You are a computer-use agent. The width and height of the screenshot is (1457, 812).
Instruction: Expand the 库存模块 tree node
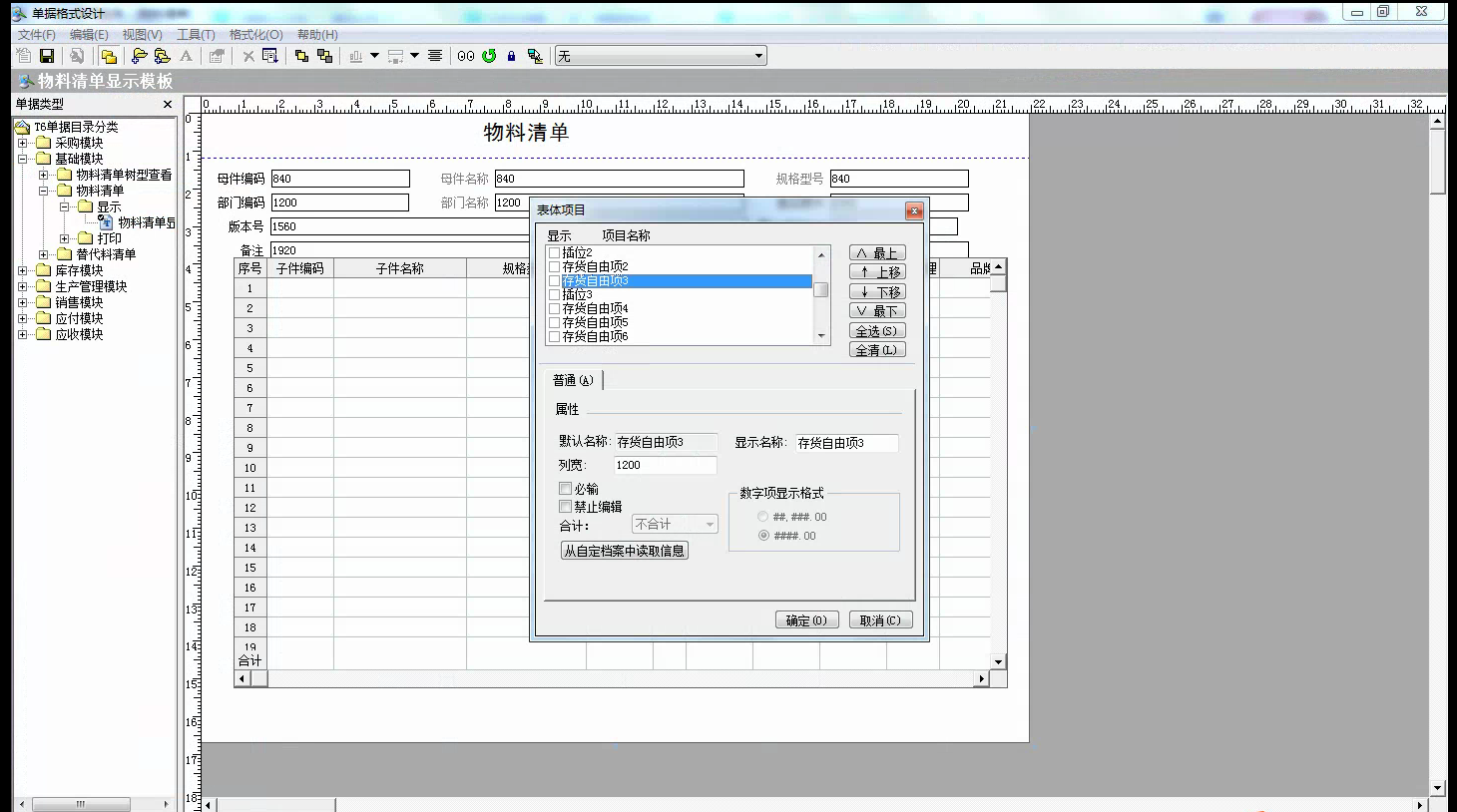tap(23, 270)
